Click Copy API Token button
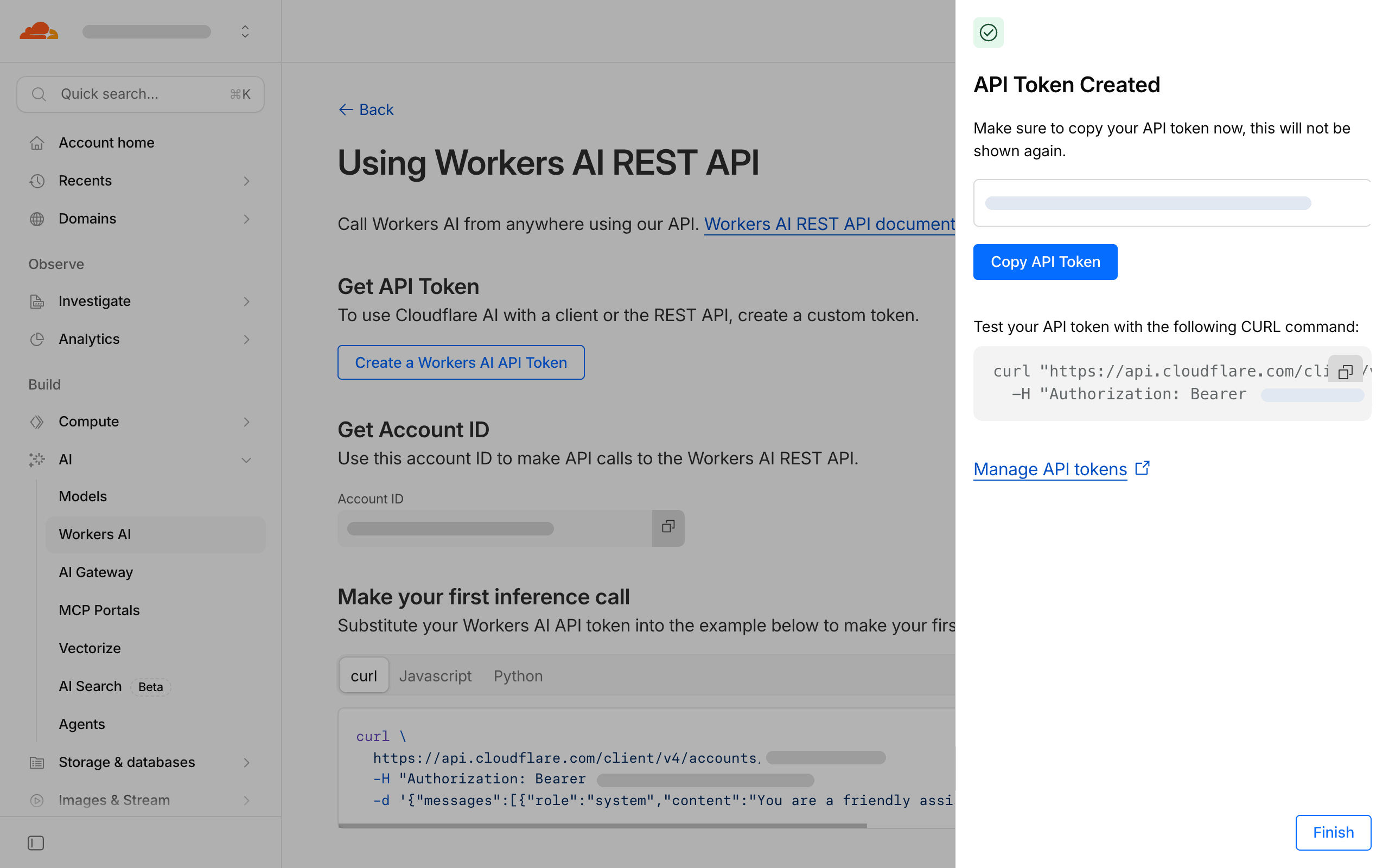The width and height of the screenshot is (1389, 868). click(x=1045, y=262)
